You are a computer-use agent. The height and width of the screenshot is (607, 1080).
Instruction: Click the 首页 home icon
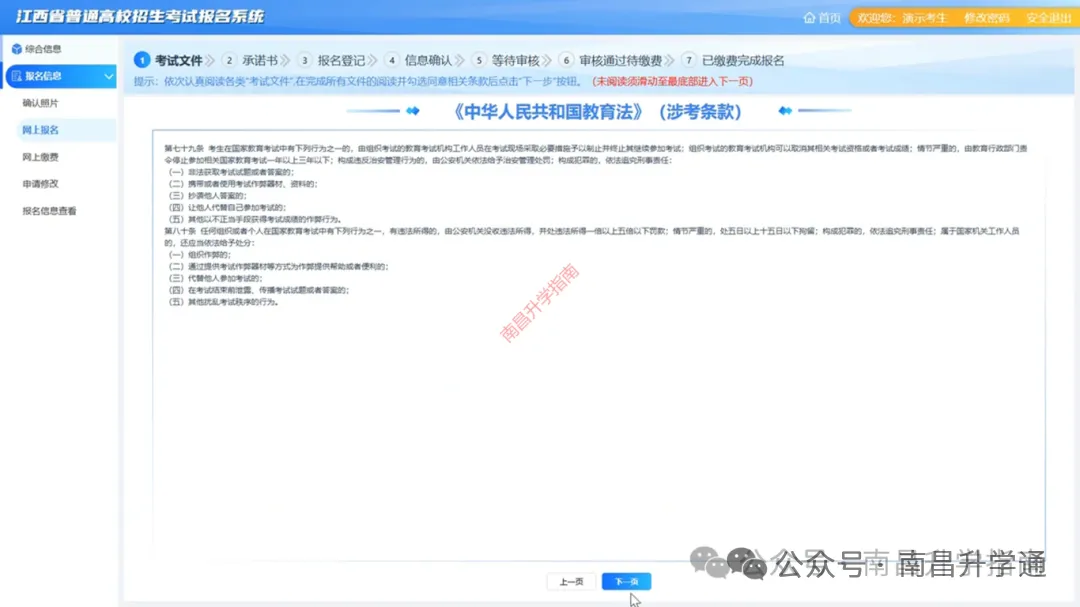(x=809, y=18)
